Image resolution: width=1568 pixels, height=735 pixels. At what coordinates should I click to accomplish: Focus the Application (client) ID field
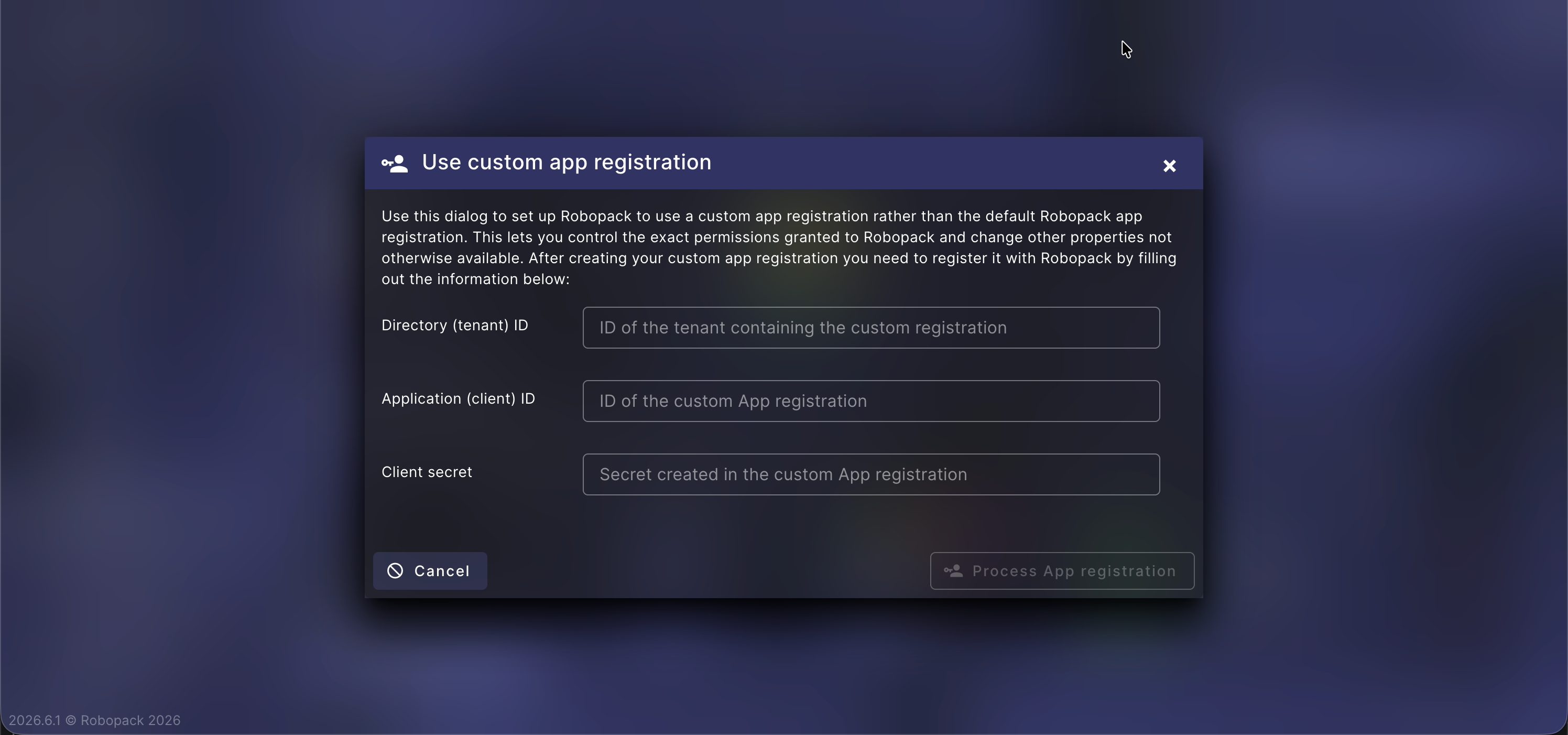tap(871, 401)
